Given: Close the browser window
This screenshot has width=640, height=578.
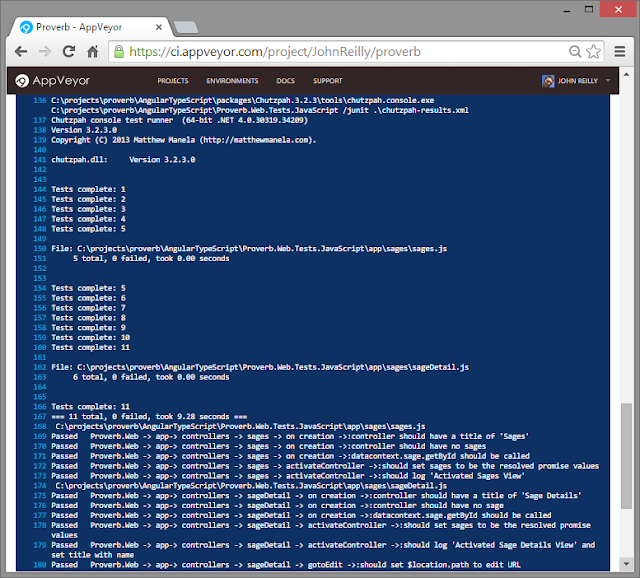Looking at the screenshot, I should 618,9.
